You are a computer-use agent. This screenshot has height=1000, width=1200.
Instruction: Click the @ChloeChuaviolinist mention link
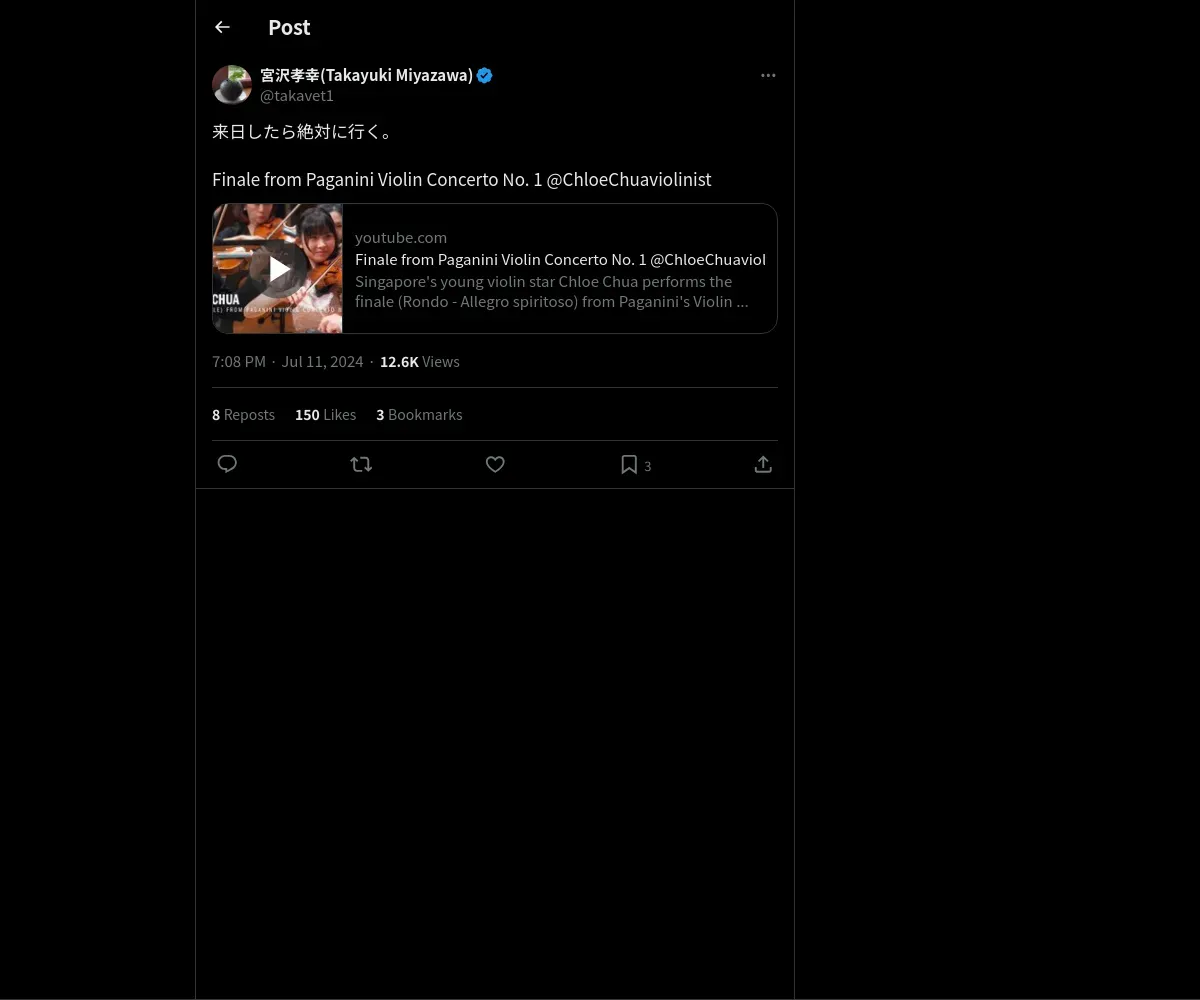coord(629,179)
